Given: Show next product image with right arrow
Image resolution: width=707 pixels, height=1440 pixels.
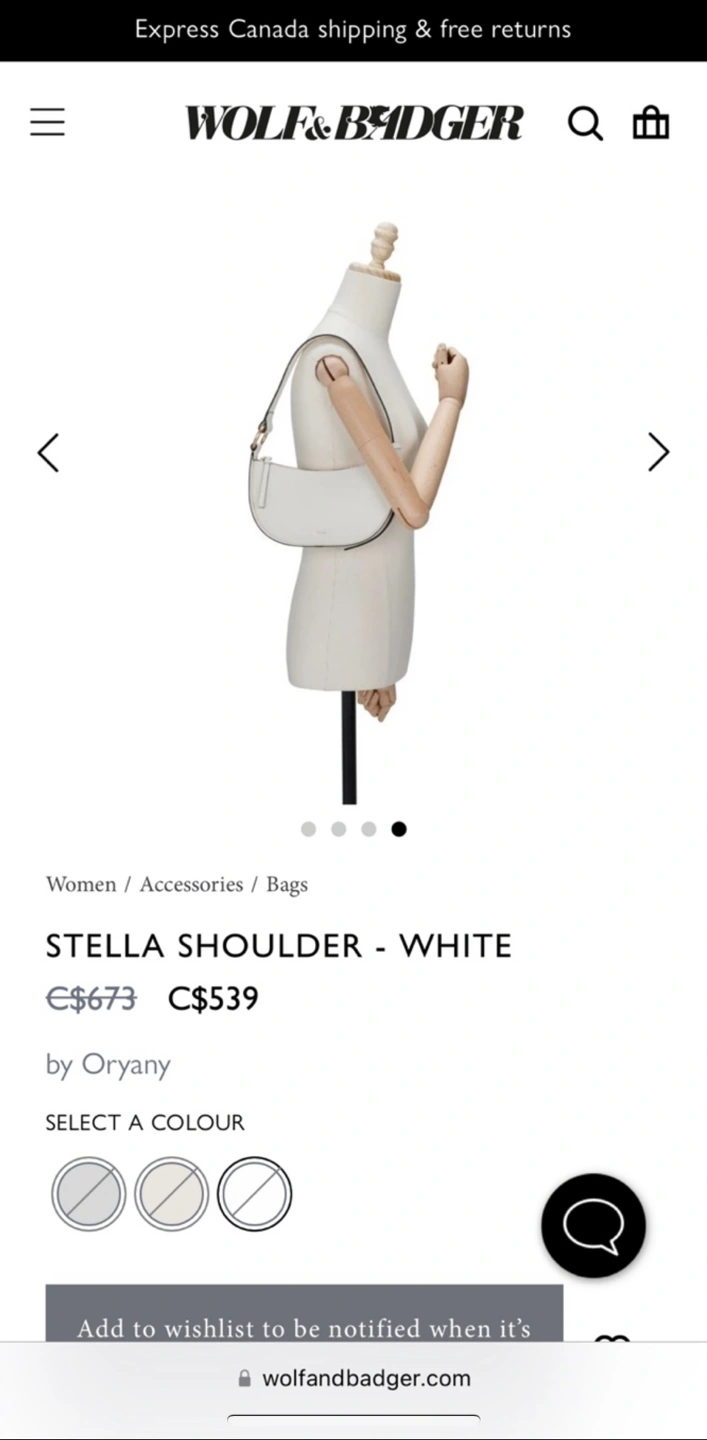Looking at the screenshot, I should [x=658, y=452].
